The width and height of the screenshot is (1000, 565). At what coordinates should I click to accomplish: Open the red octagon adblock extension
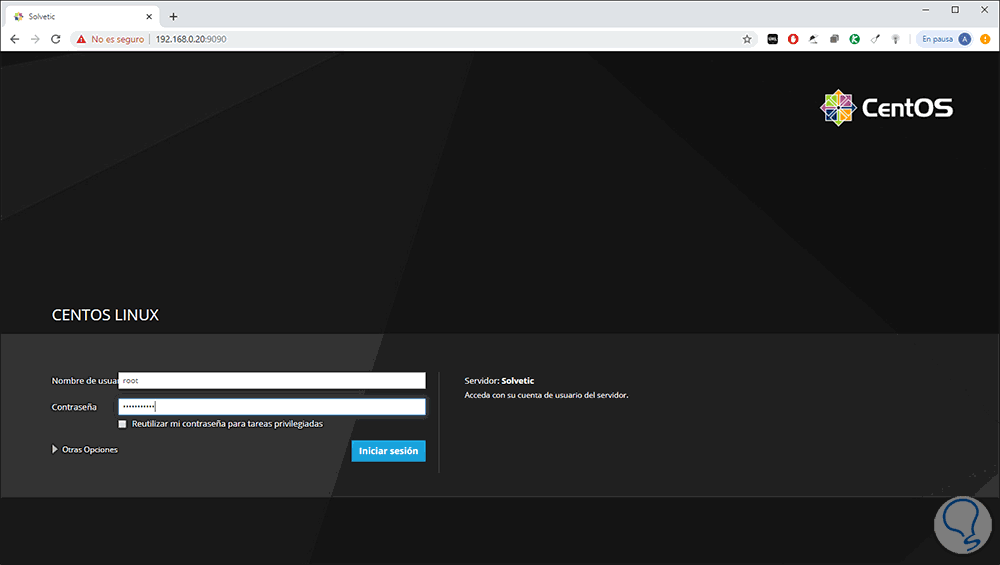793,39
